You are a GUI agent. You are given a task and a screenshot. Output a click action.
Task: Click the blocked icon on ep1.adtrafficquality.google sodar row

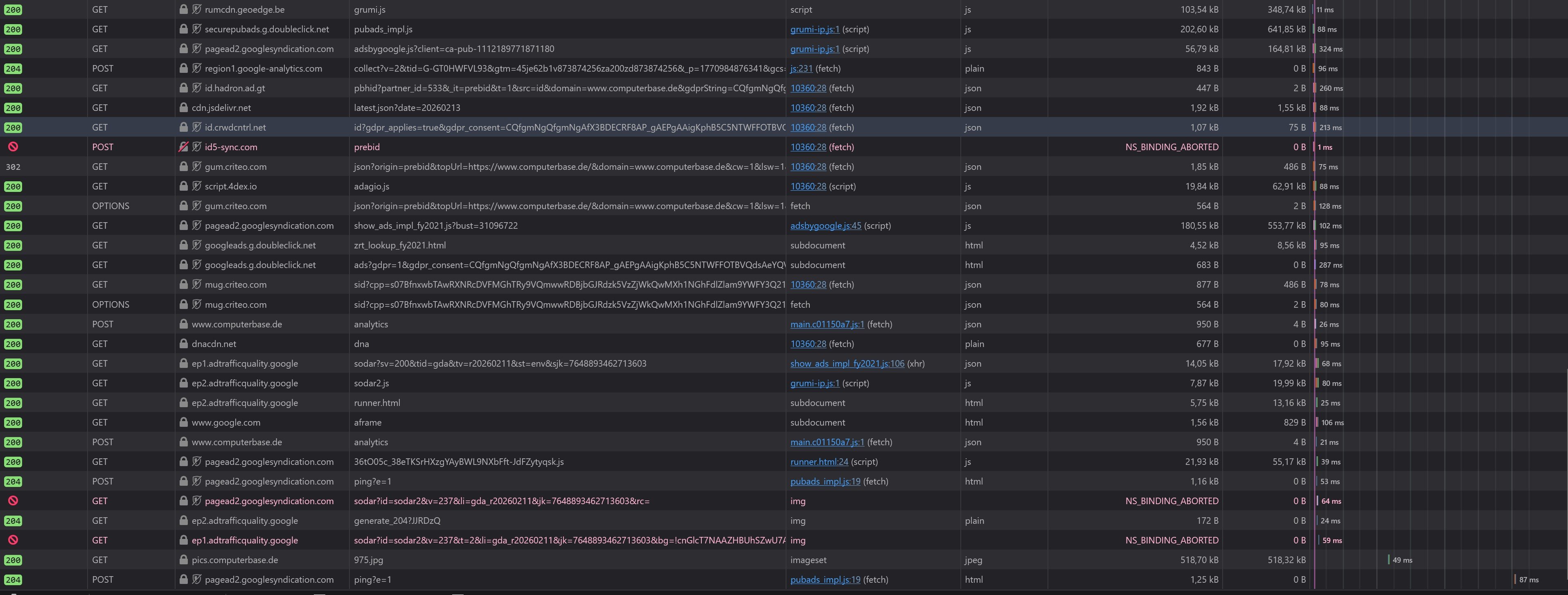pos(13,540)
